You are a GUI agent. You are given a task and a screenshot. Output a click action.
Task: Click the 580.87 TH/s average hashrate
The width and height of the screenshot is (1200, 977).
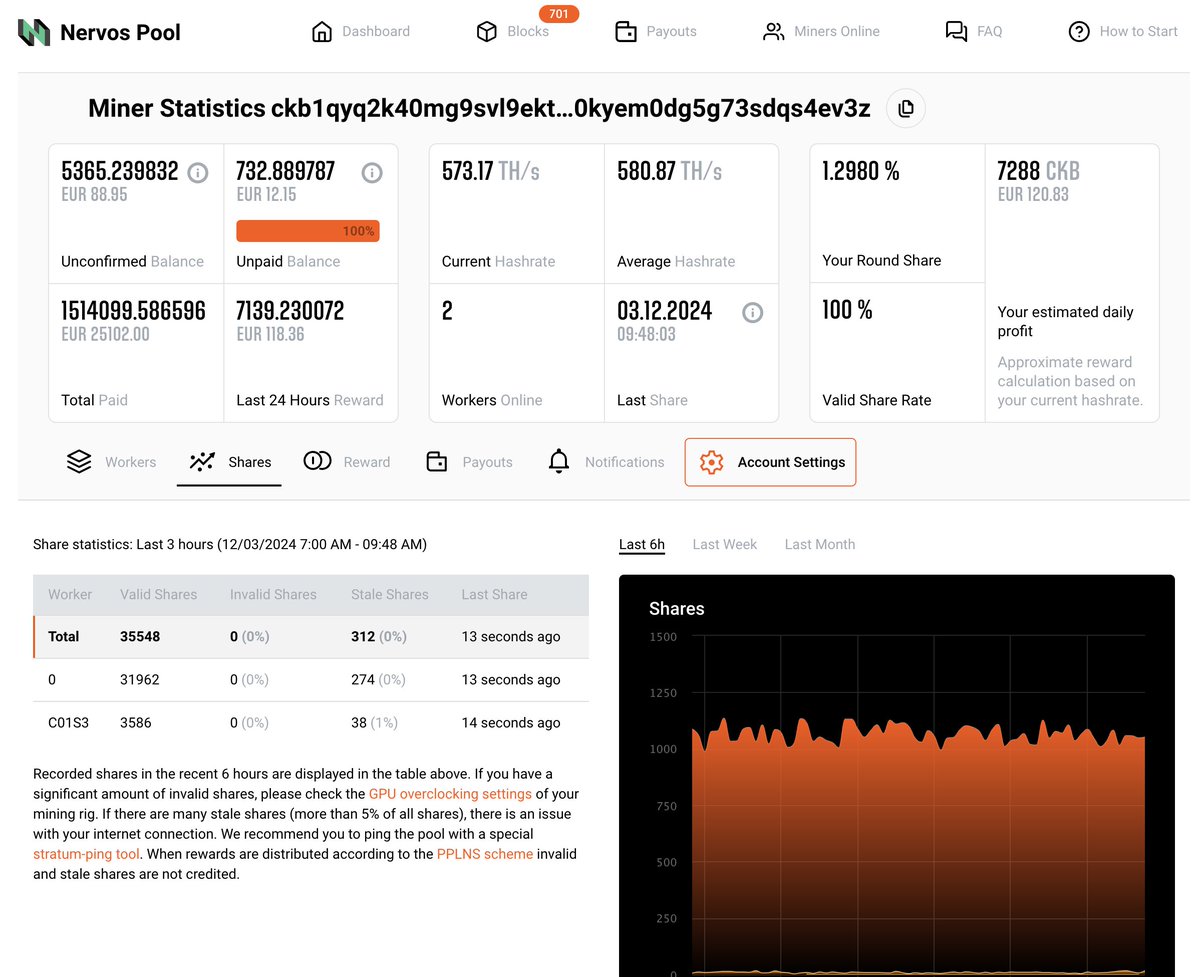tap(669, 172)
